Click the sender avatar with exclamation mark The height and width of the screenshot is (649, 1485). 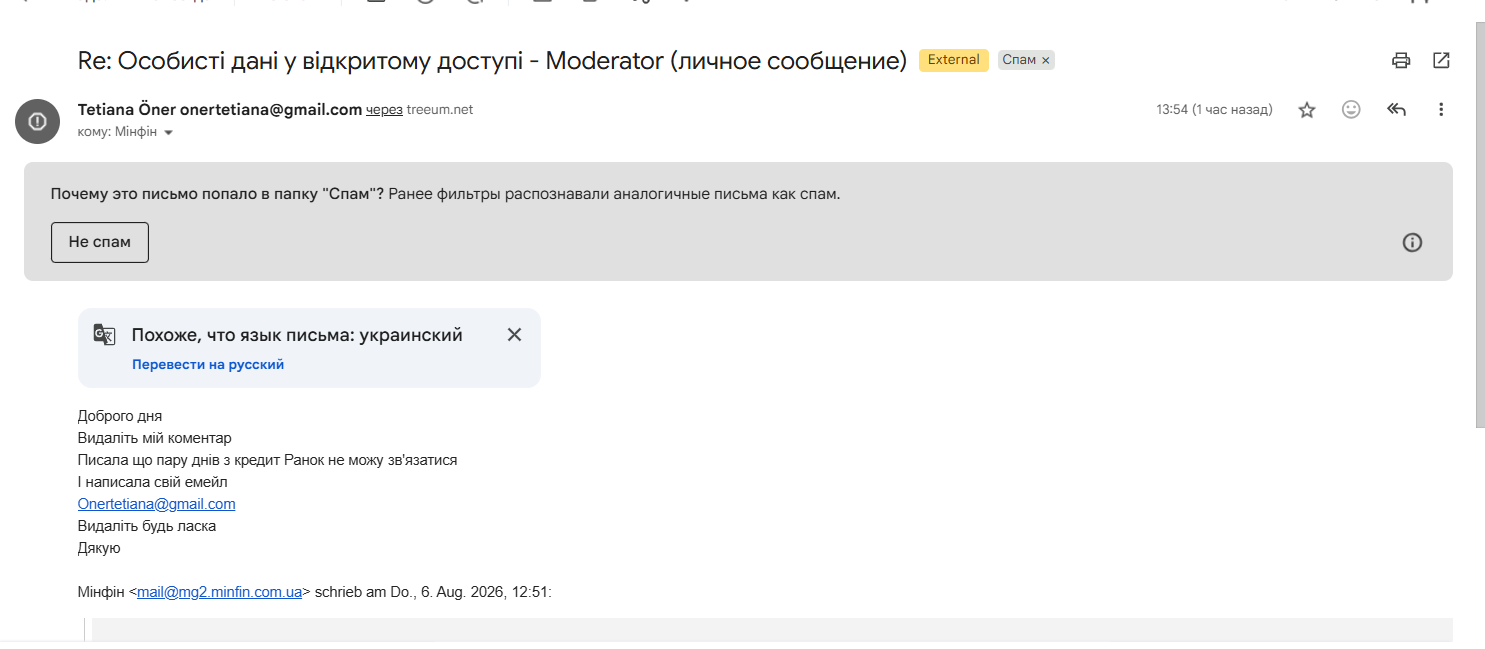coord(37,122)
